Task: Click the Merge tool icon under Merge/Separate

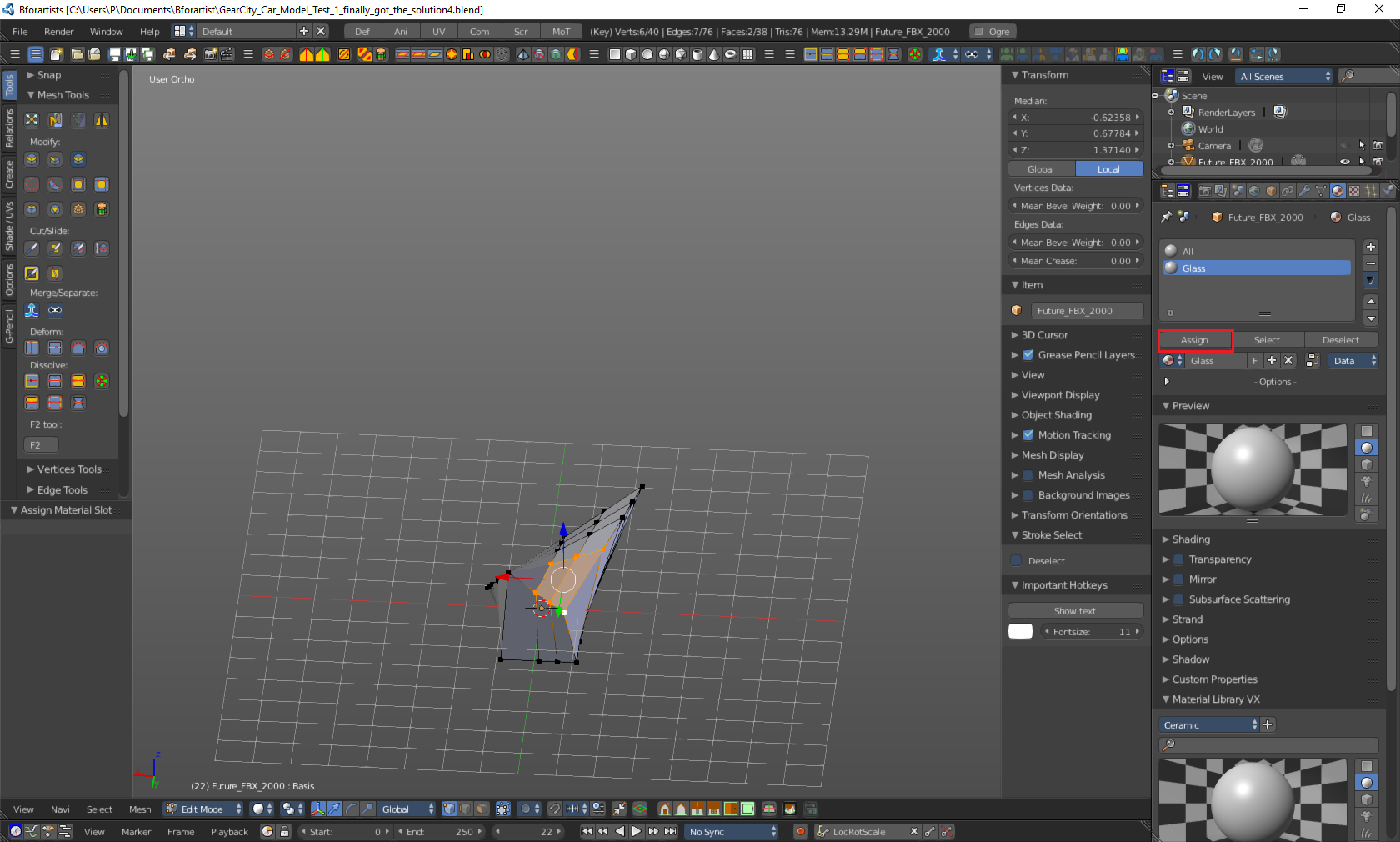Action: point(32,310)
